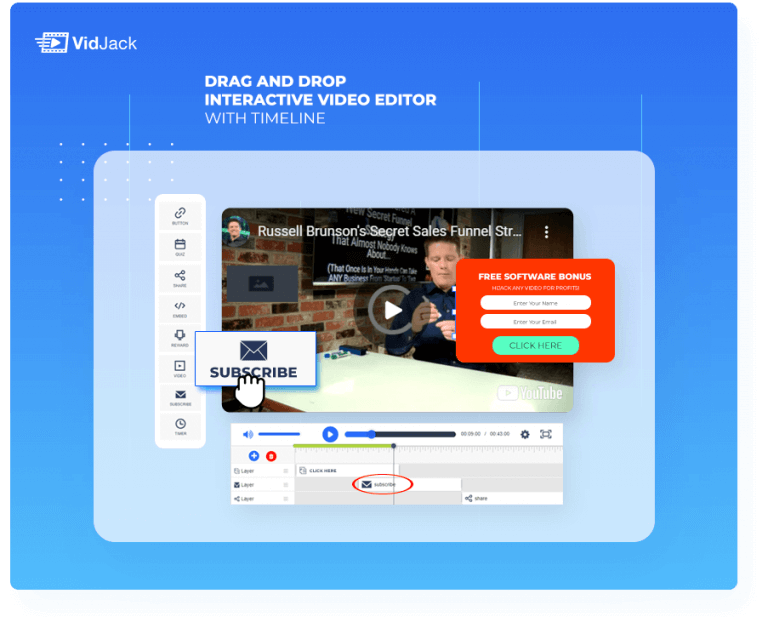Select the Button link element tool
The image size is (768, 628).
180,216
